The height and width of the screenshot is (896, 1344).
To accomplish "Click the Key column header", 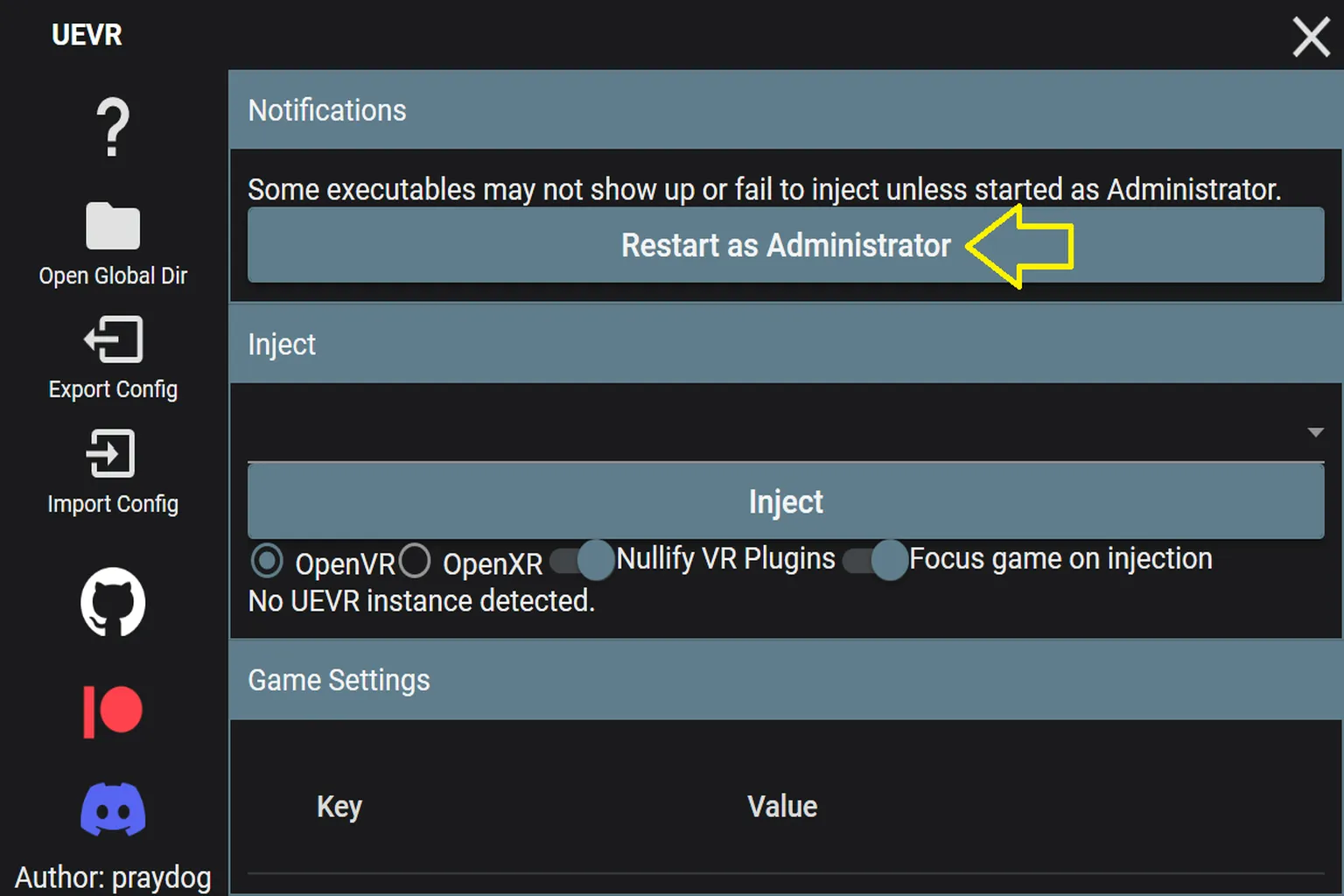I will pyautogui.click(x=339, y=807).
